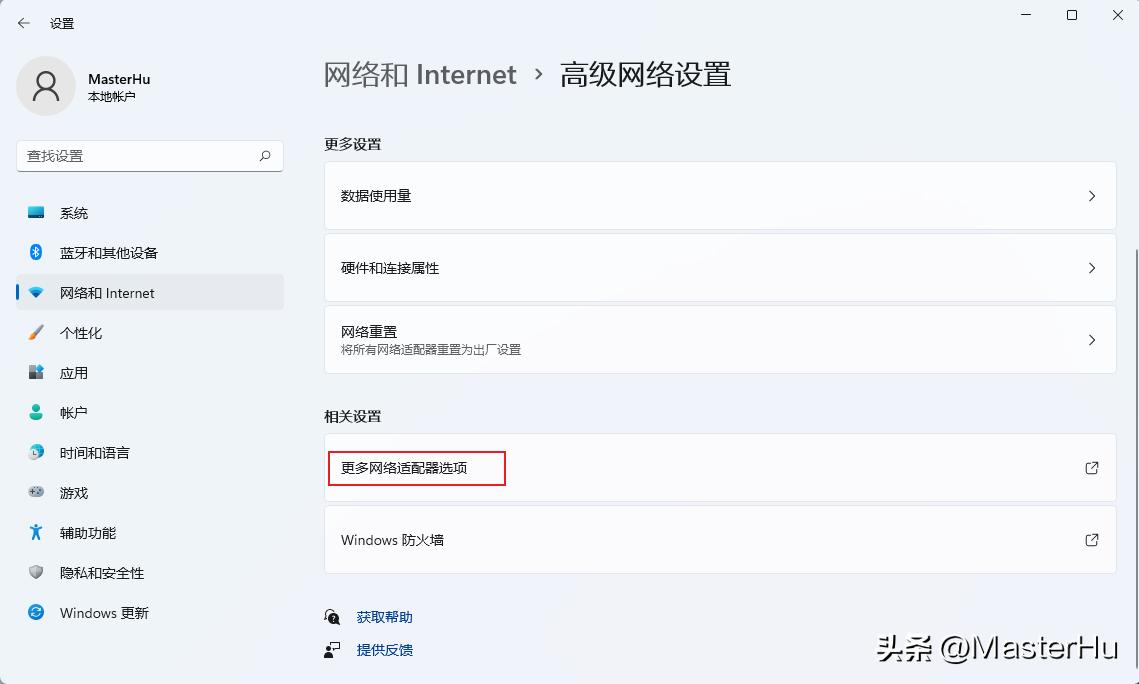Open 更多网络适配器选项
Screen dimensions: 1139x684
(416, 468)
